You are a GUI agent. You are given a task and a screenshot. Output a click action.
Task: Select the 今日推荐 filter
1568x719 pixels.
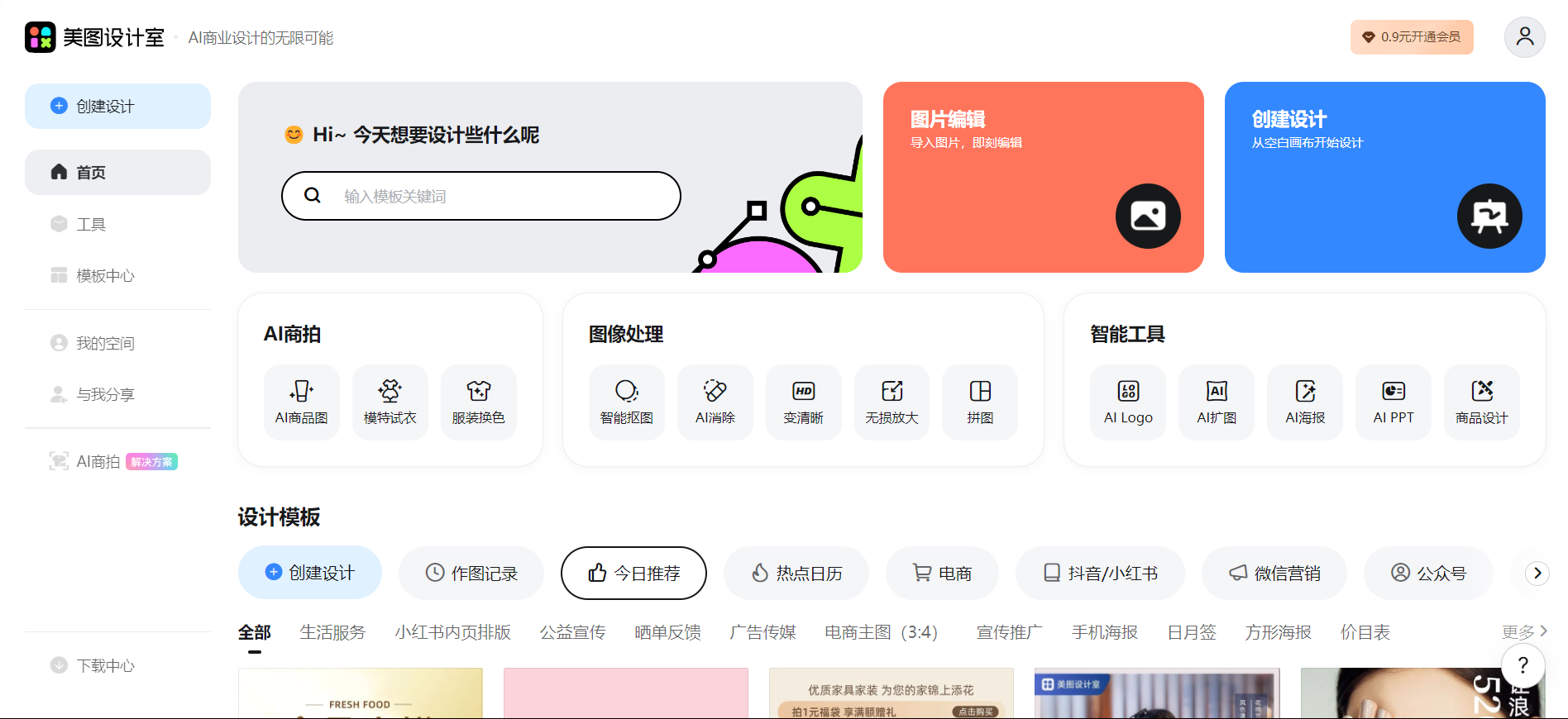pyautogui.click(x=633, y=573)
